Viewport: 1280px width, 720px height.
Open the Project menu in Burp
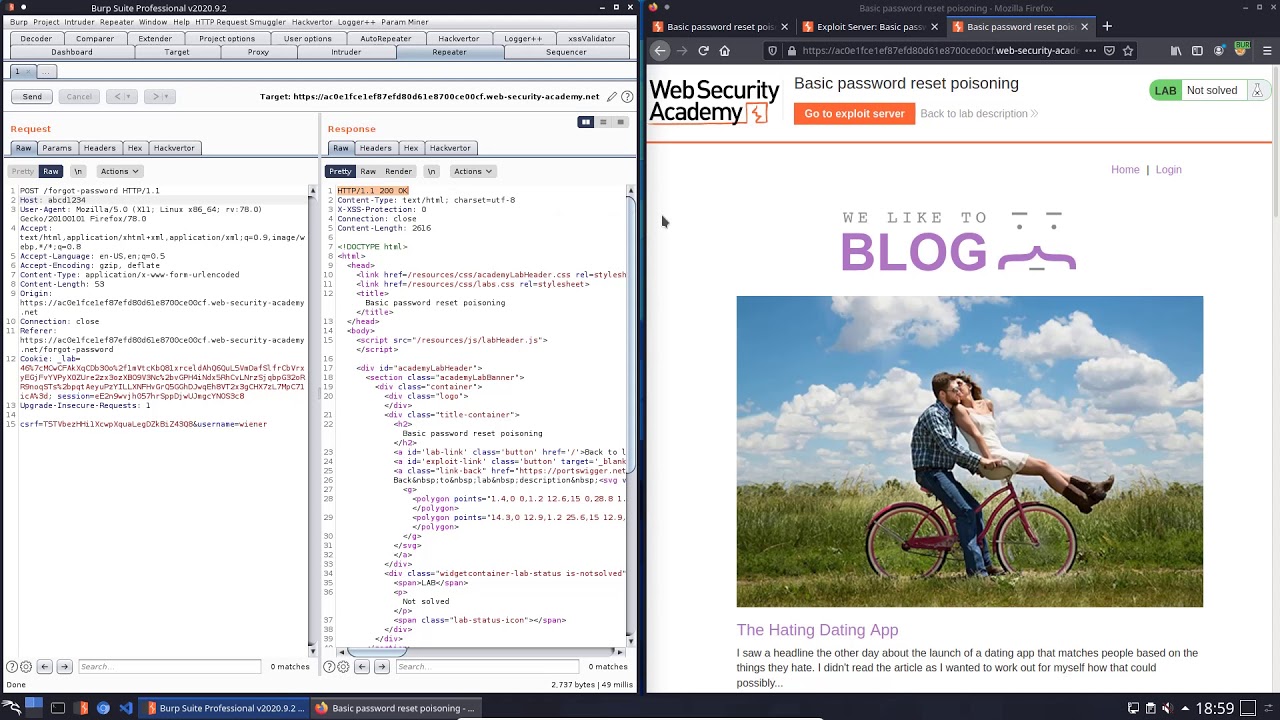[46, 22]
